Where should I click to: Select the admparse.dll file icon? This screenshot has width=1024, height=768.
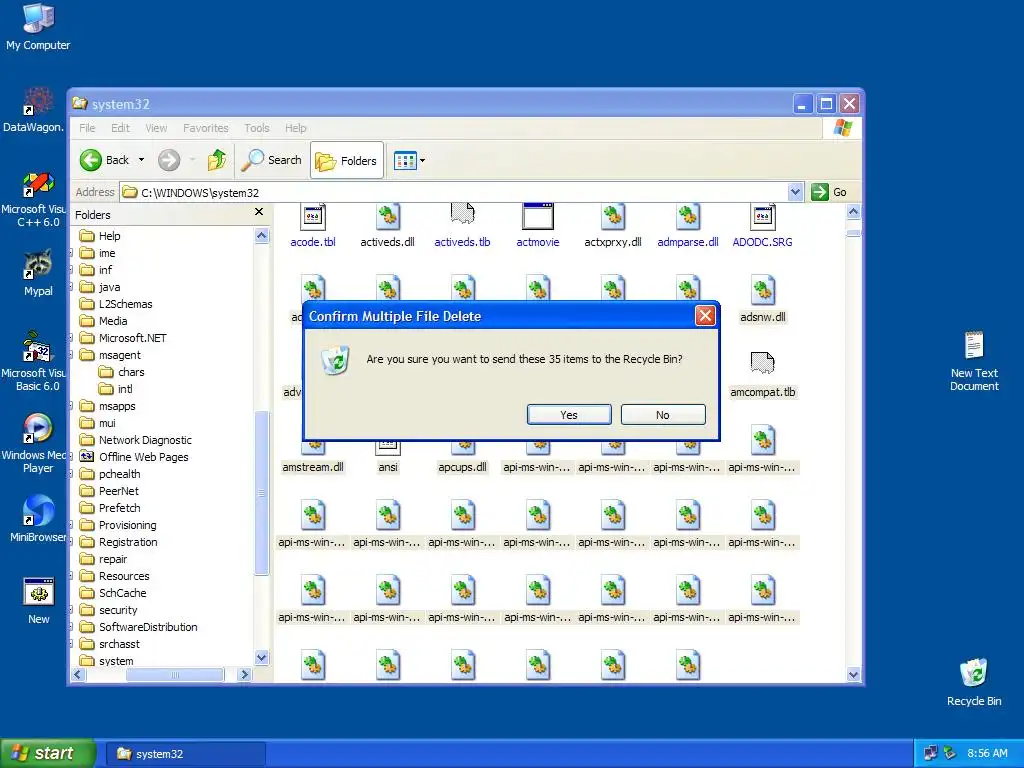[688, 217]
